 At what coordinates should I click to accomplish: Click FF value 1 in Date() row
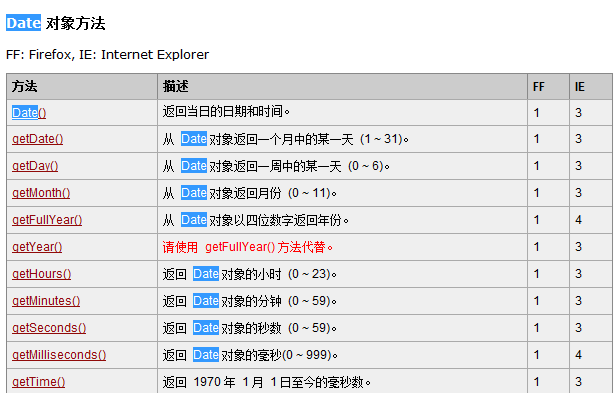click(536, 113)
